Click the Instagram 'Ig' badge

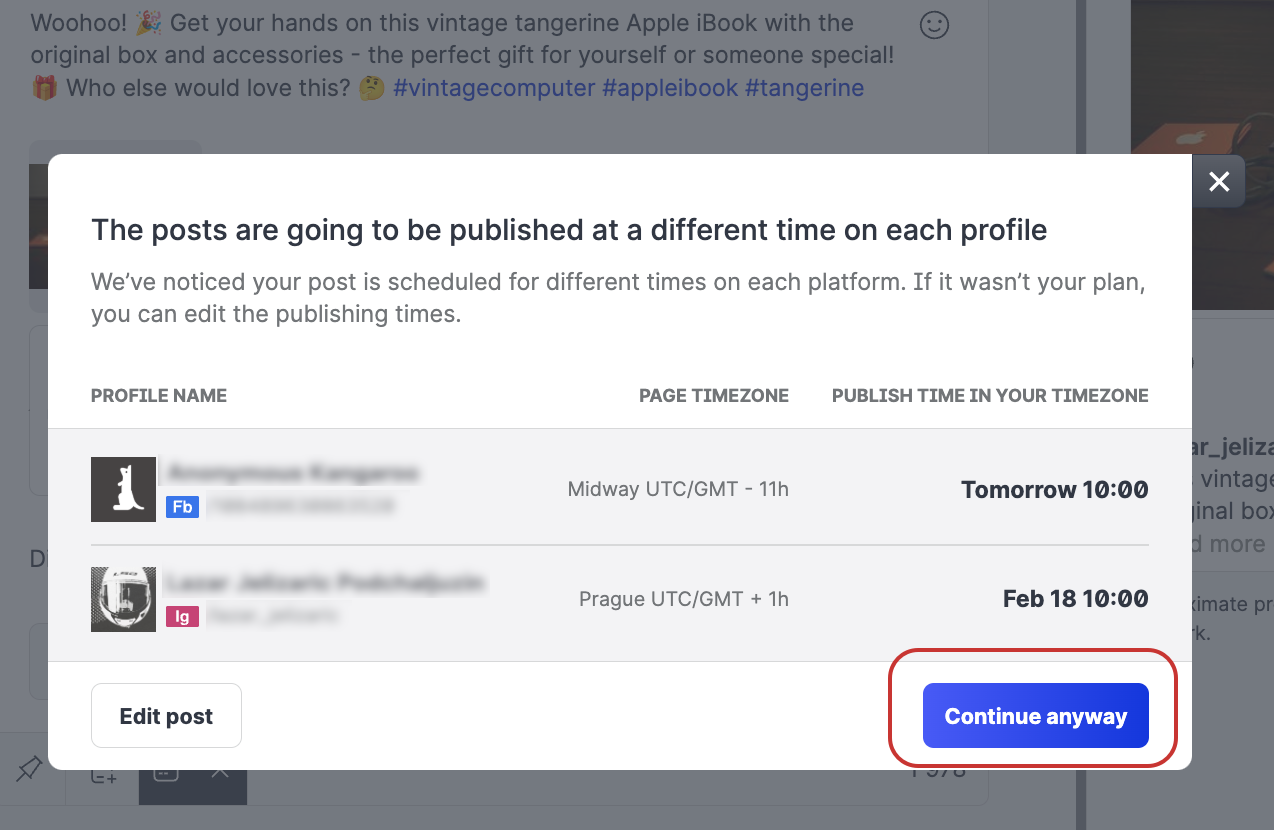point(182,616)
